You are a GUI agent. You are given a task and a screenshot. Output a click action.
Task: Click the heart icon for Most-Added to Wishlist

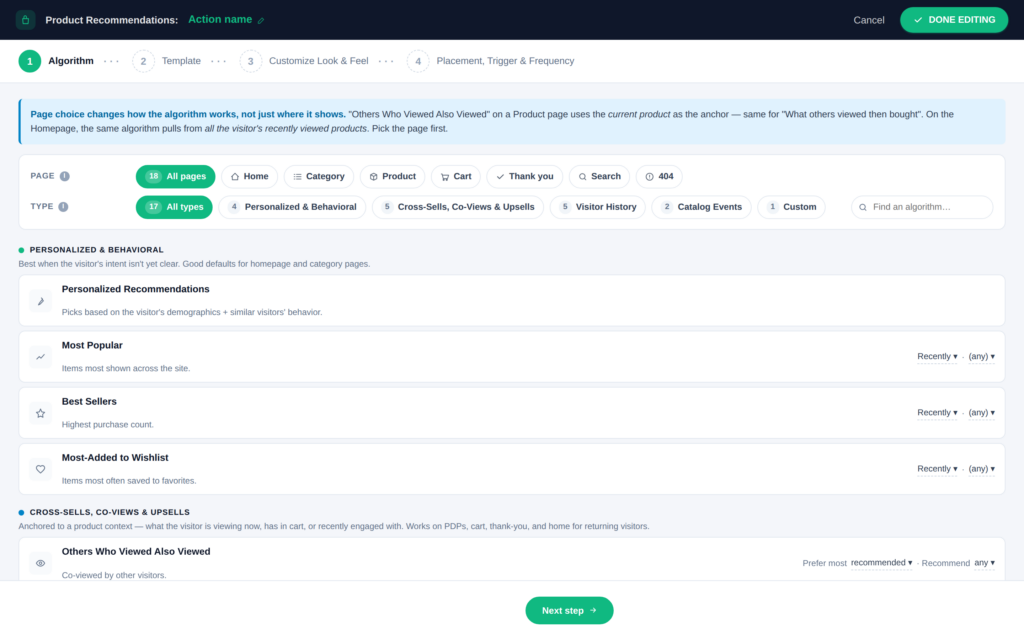pyautogui.click(x=40, y=469)
